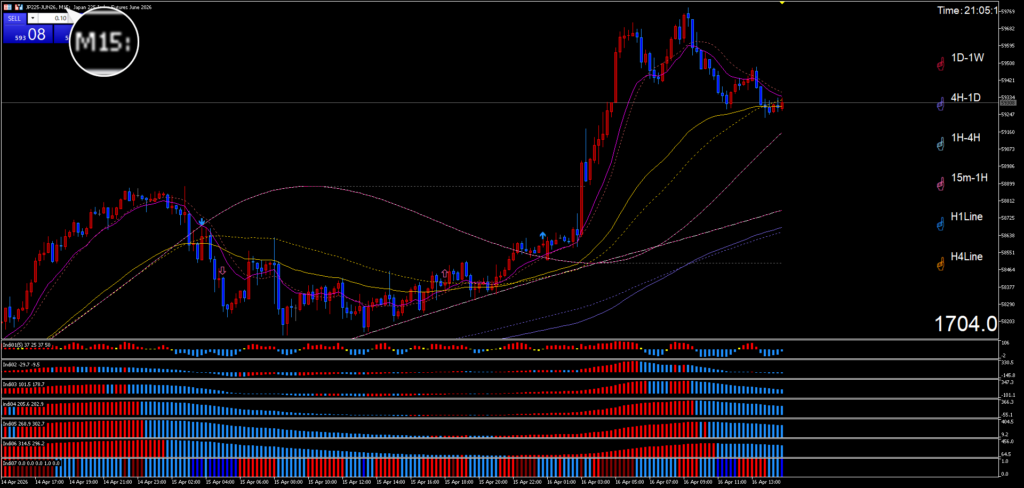Click the purple 4H-1D hand icon
The image size is (1024, 488).
pyautogui.click(x=940, y=104)
